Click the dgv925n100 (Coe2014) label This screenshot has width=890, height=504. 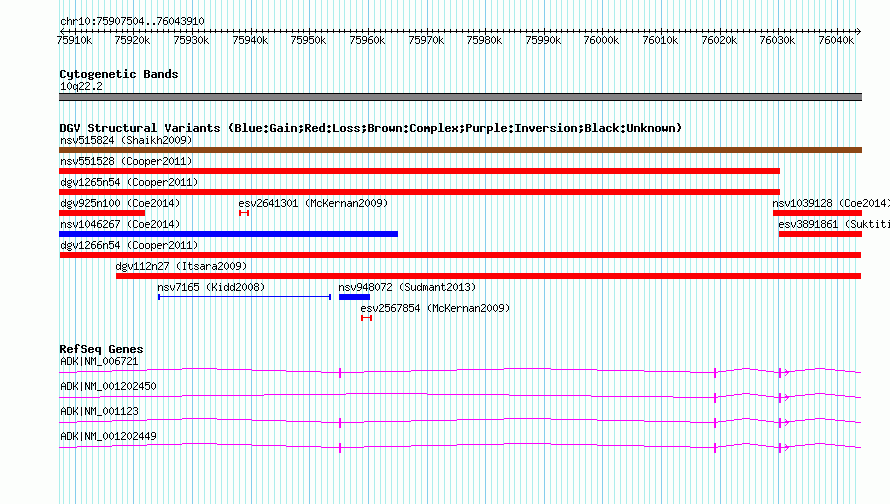[x=120, y=203]
